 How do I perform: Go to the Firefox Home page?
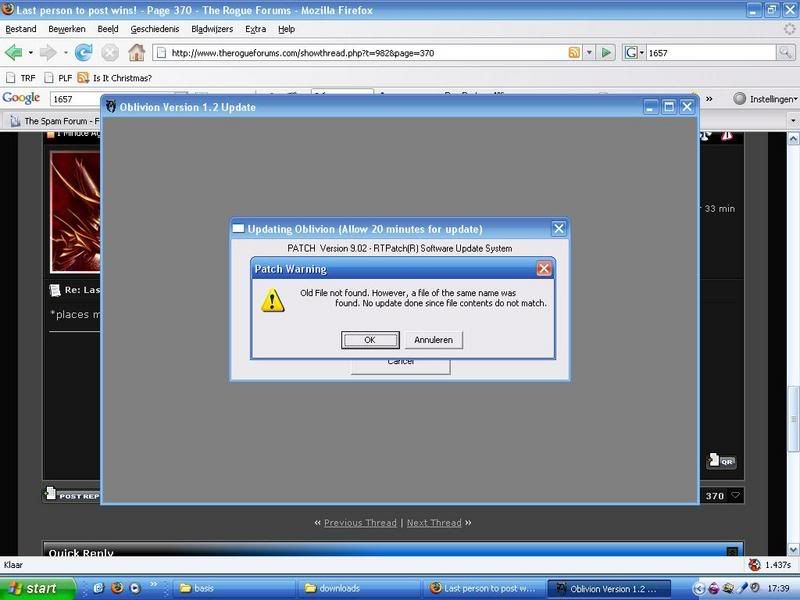click(136, 52)
